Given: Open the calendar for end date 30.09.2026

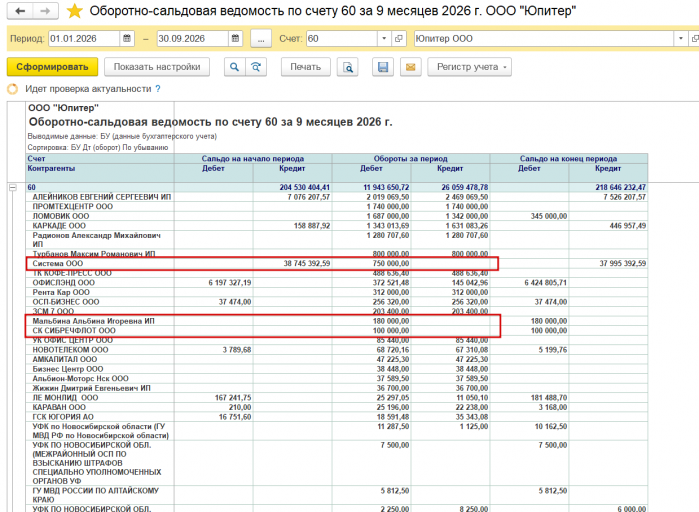Looking at the screenshot, I should (235, 38).
